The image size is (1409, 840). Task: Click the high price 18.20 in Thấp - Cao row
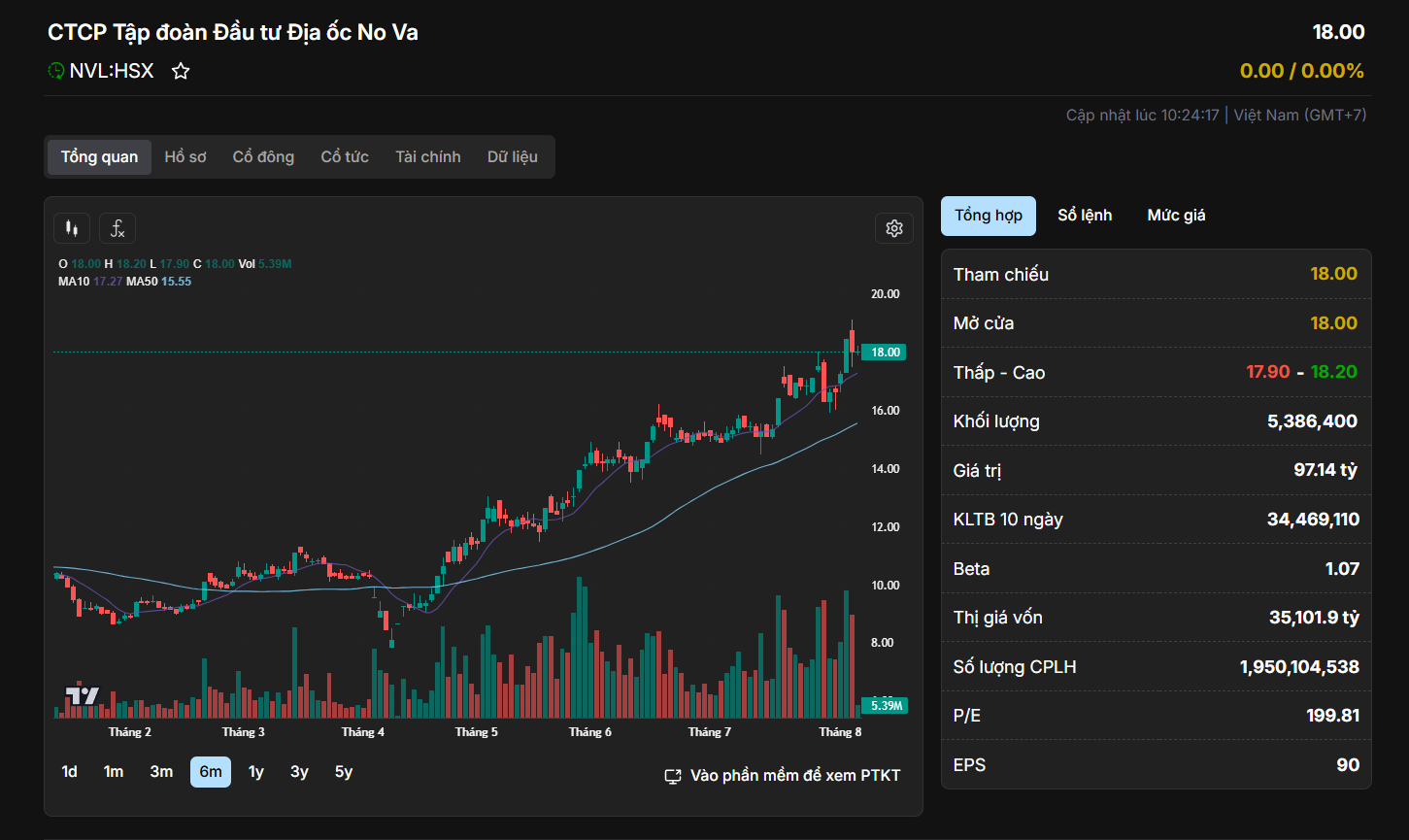[x=1334, y=372]
